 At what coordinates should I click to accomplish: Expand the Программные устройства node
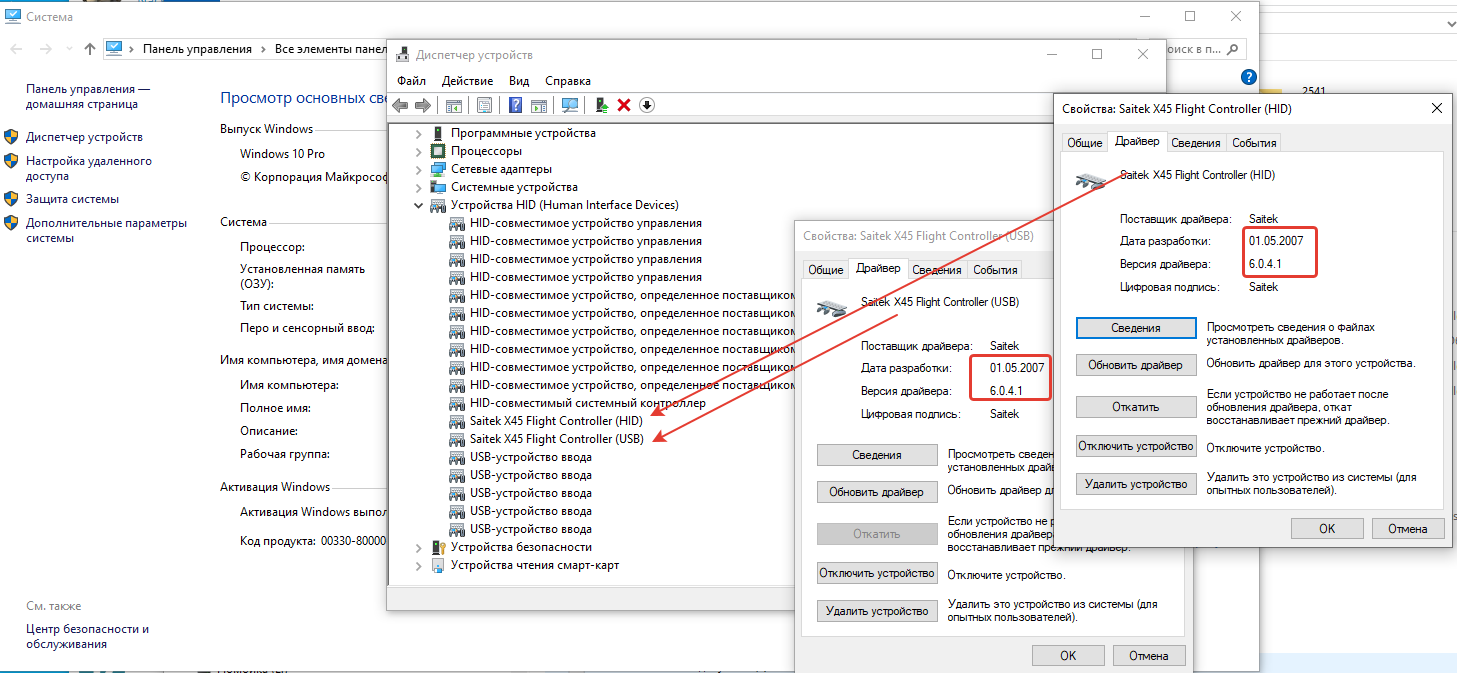click(419, 133)
